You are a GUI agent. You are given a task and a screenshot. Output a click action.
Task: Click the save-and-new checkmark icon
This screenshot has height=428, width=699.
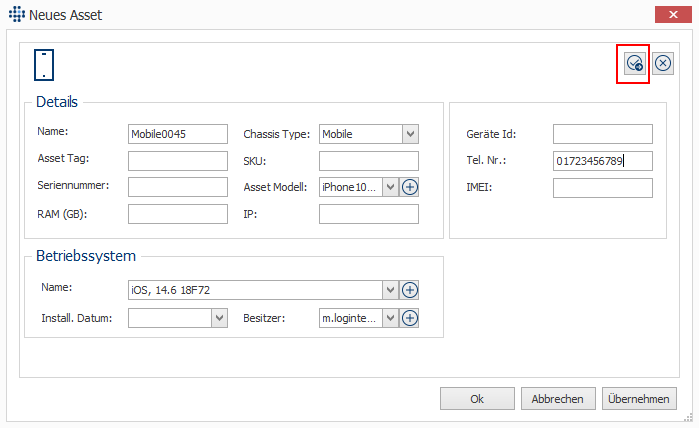(x=635, y=63)
